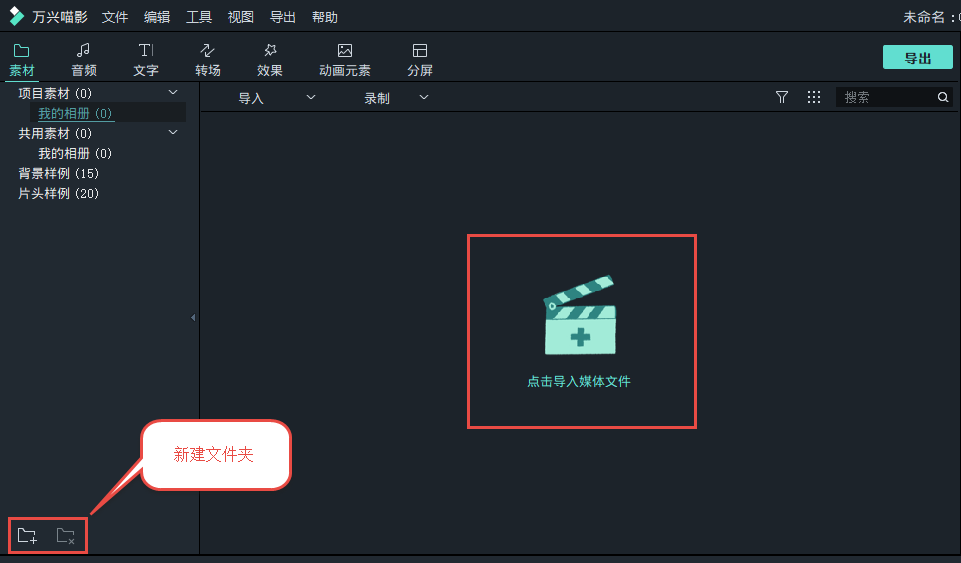Viewport: 961px width, 563px height.
Task: Click the new folder icon
Action: pos(27,535)
